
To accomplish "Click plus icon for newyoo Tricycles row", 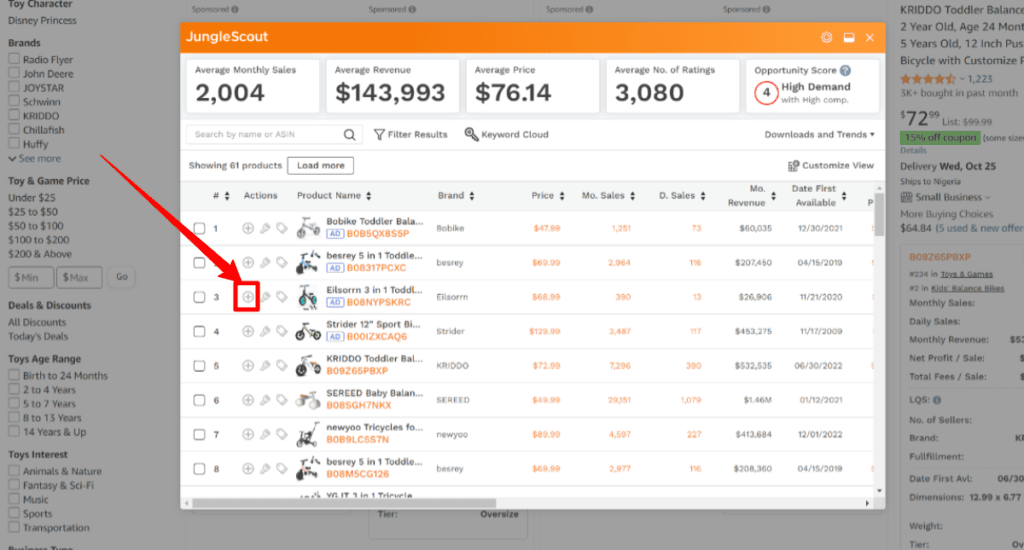I will (x=248, y=434).
